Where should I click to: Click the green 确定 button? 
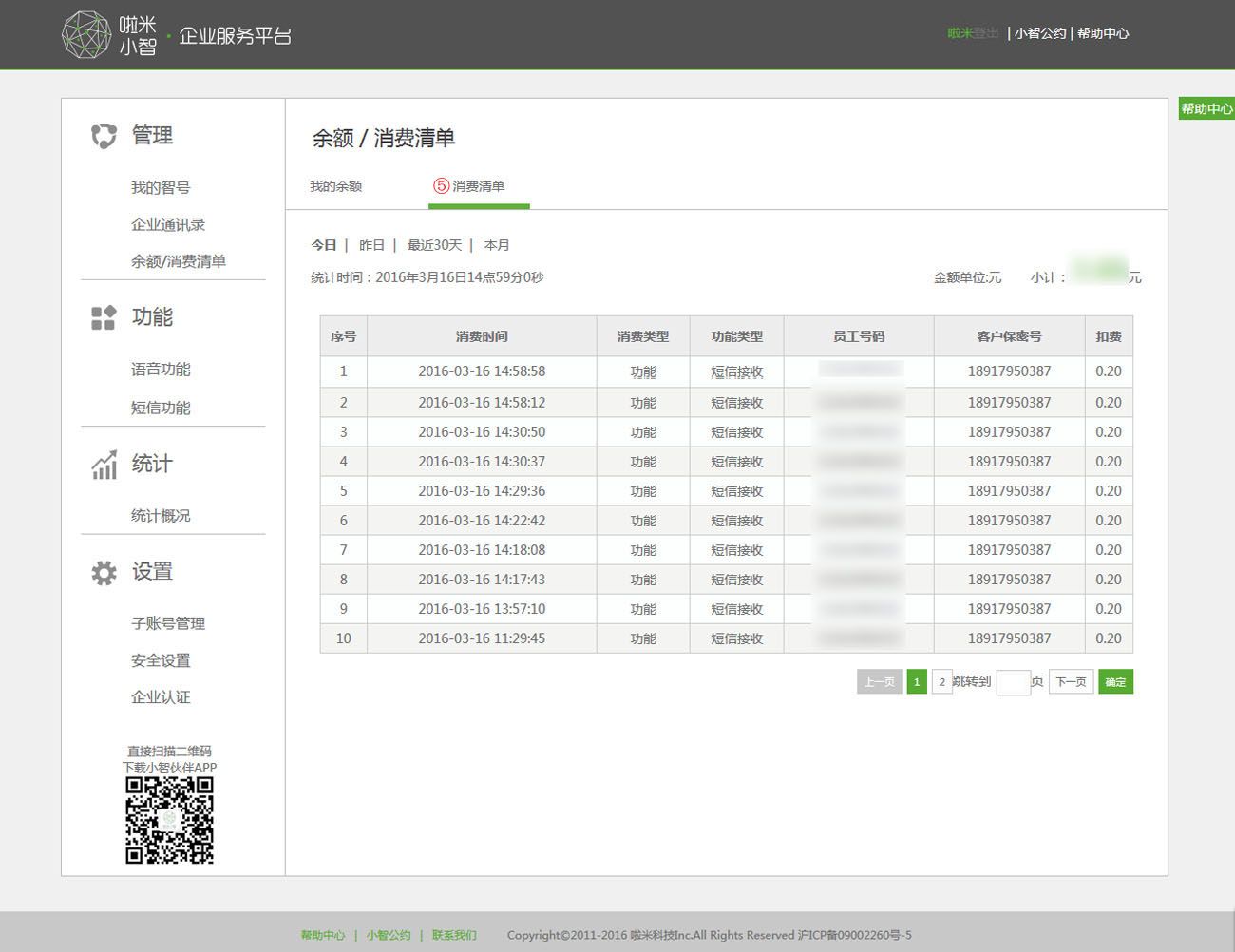1115,681
